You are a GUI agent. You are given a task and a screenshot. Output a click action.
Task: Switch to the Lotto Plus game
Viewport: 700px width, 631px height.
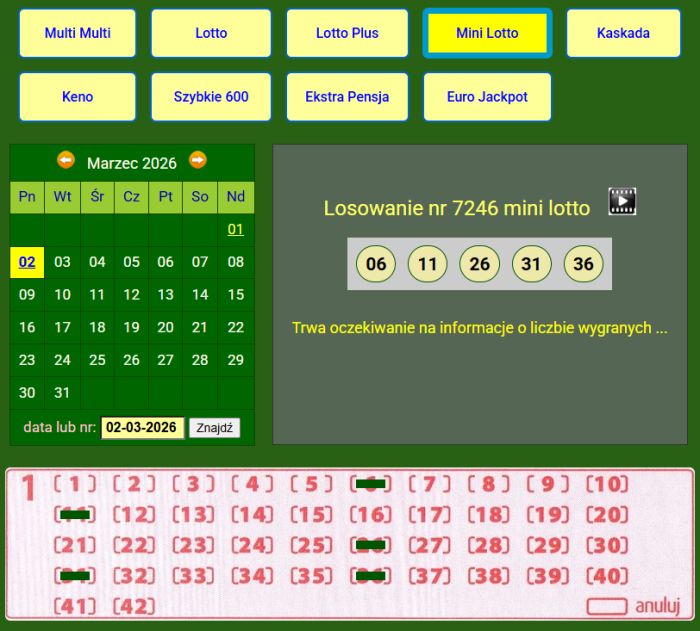click(347, 33)
